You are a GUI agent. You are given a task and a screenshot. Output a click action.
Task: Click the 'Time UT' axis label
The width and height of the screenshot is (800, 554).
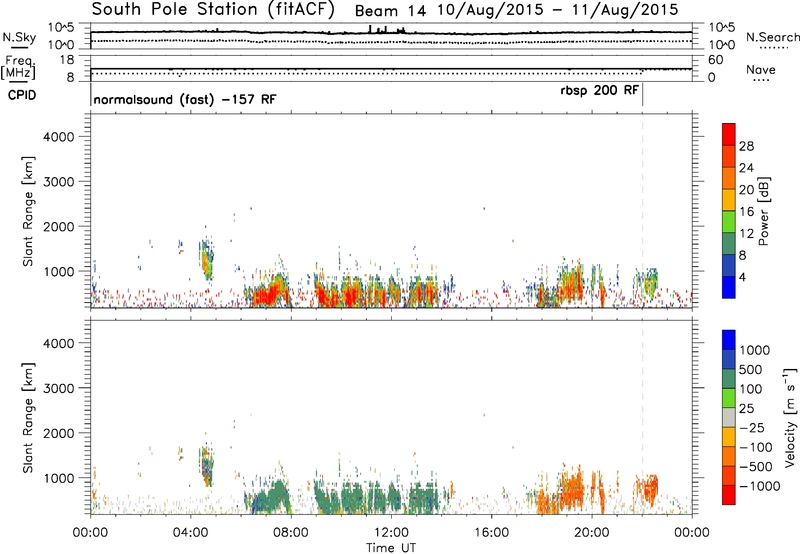391,548
